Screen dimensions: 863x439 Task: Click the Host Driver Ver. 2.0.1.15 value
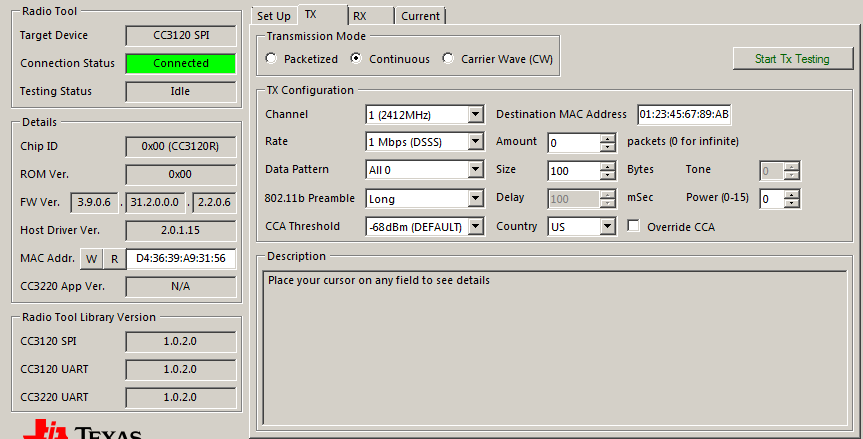[x=181, y=231]
